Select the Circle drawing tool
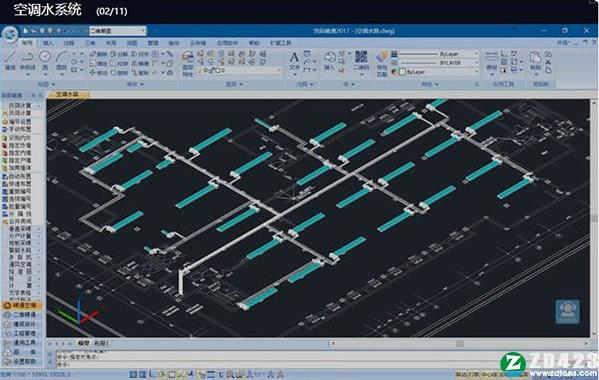 (x=45, y=60)
